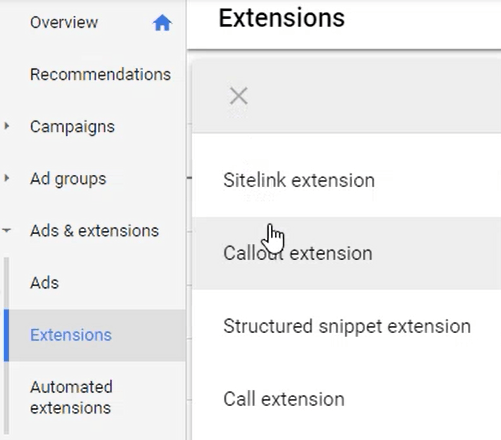Collapse the Ads & extensions arrow

(x=6, y=230)
